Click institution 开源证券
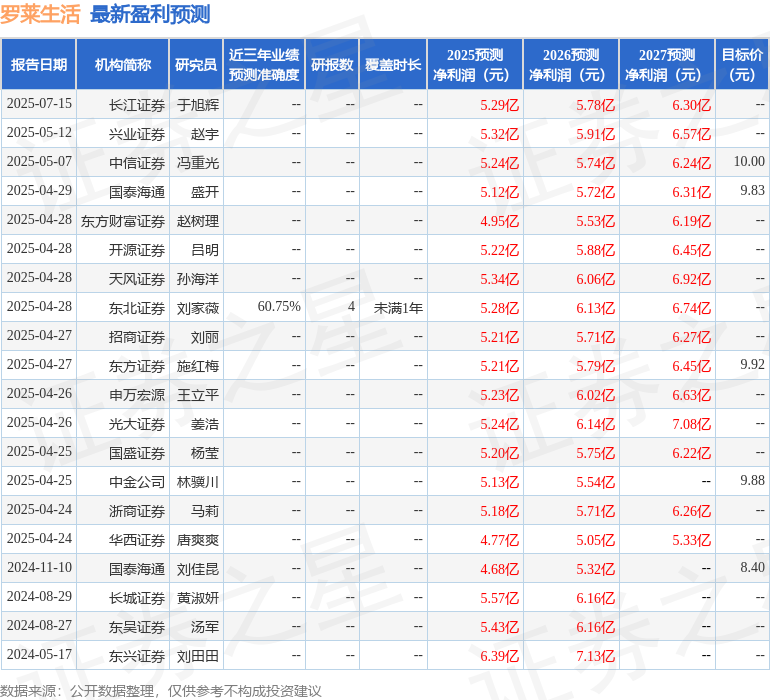This screenshot has width=770, height=700. click(x=137, y=250)
